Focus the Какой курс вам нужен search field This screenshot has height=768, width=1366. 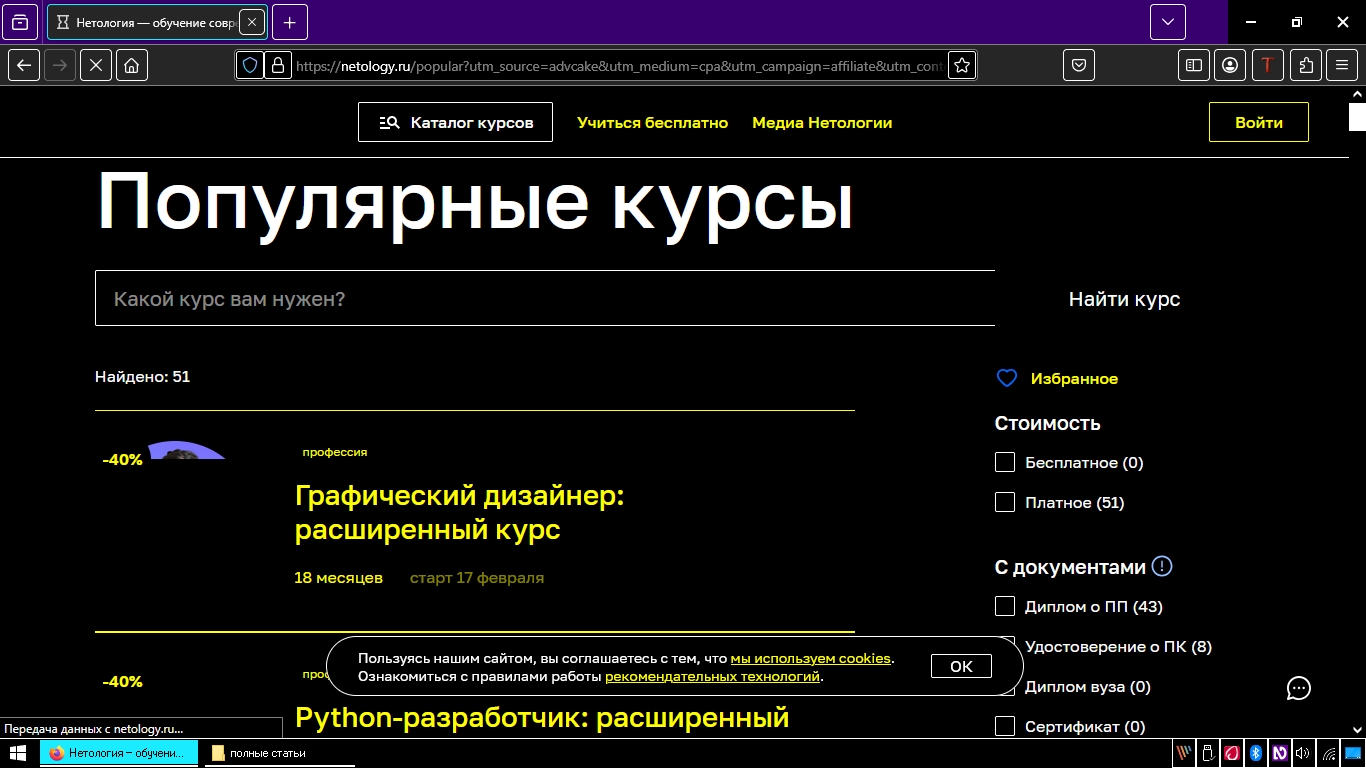tap(545, 298)
